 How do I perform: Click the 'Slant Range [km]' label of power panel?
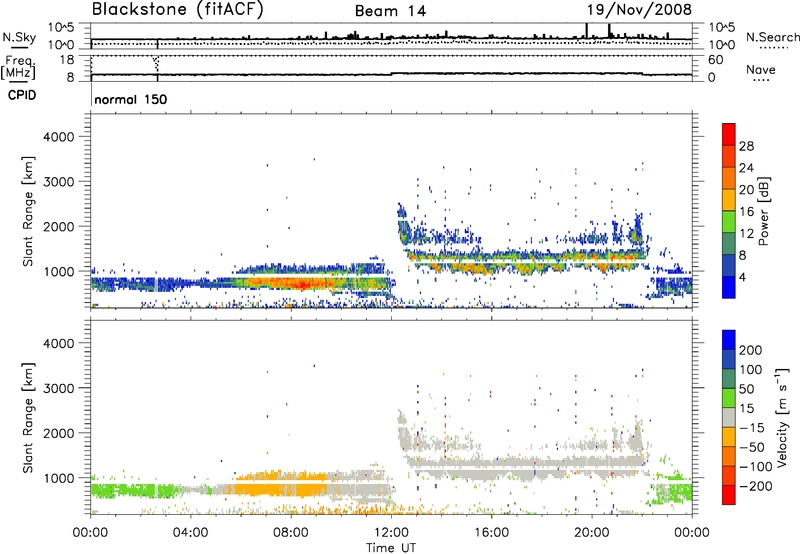[28, 211]
